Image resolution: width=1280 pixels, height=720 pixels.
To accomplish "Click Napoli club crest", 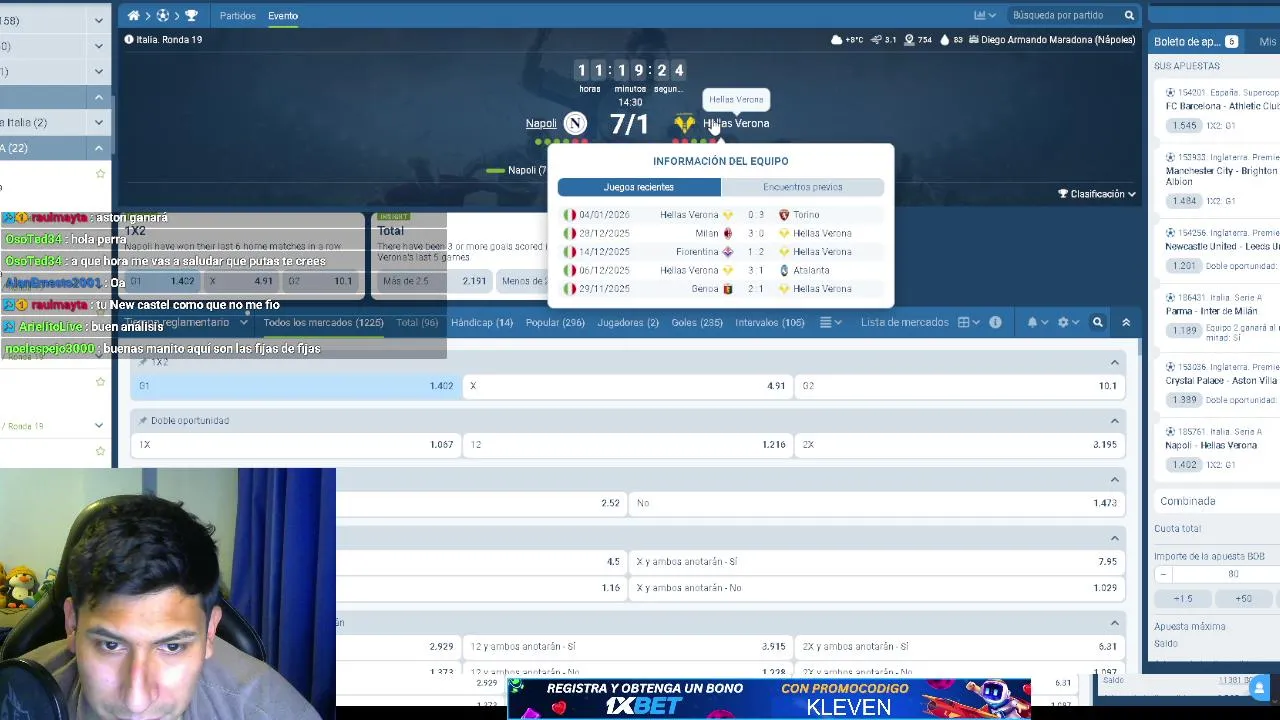I will point(575,123).
